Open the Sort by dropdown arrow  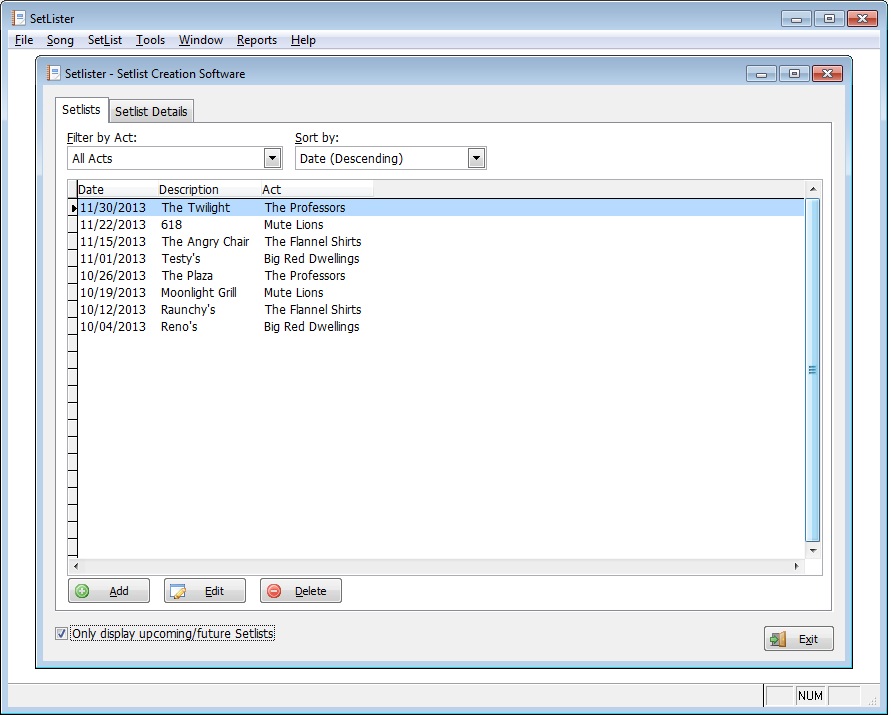click(476, 158)
